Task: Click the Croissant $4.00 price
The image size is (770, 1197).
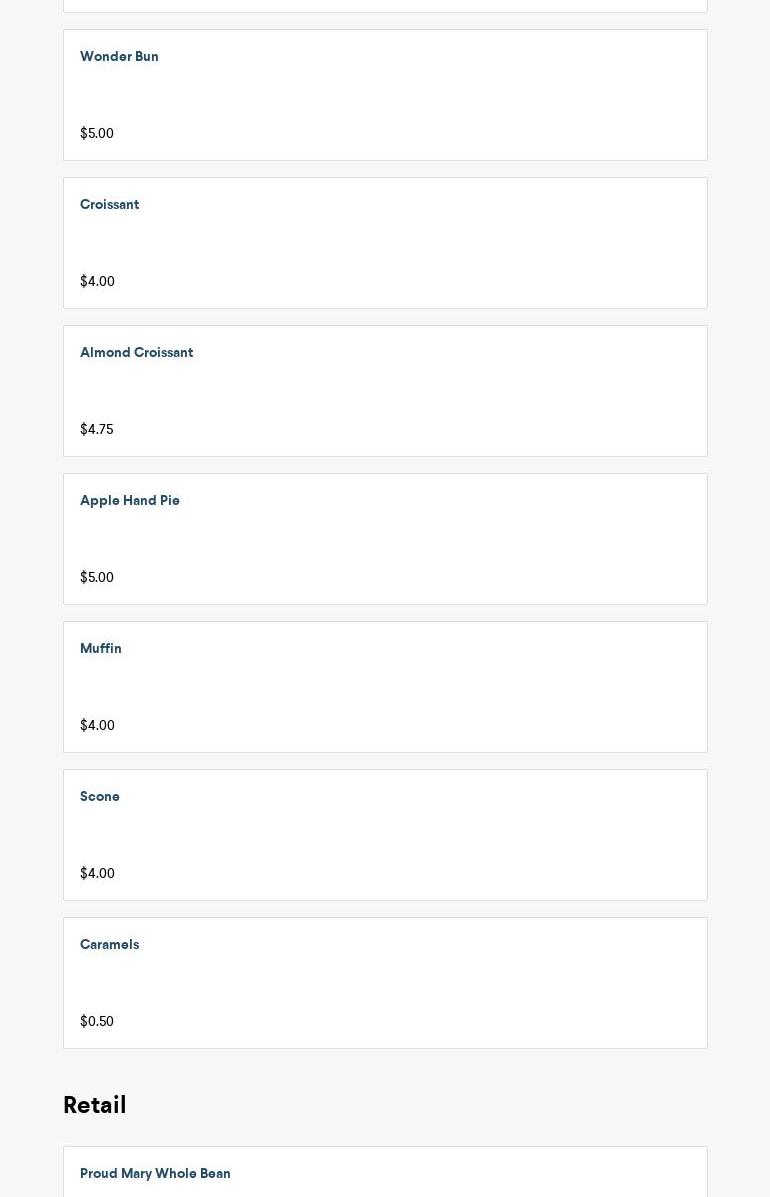Action: 97,282
